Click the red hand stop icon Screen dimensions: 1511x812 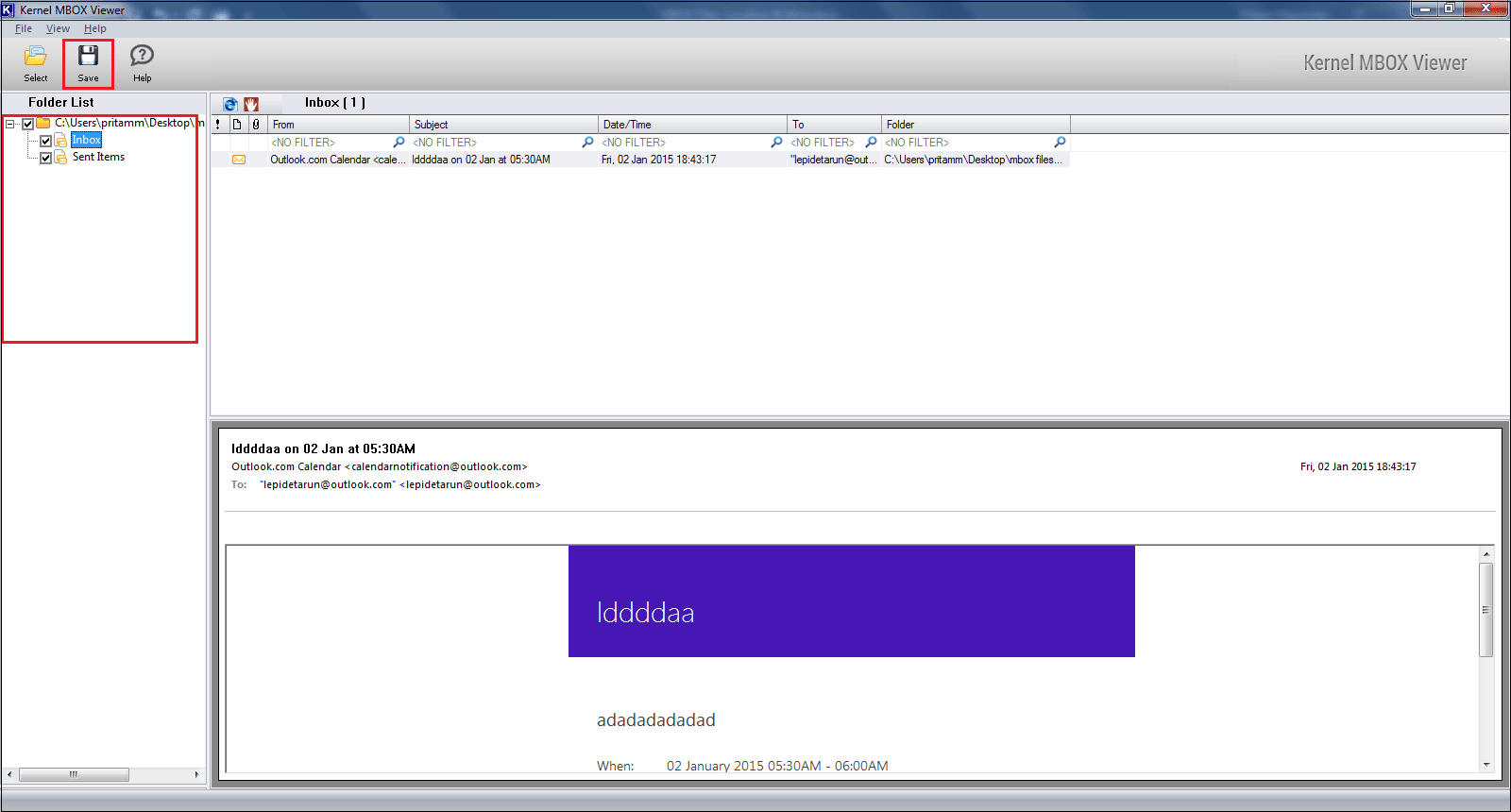point(251,104)
